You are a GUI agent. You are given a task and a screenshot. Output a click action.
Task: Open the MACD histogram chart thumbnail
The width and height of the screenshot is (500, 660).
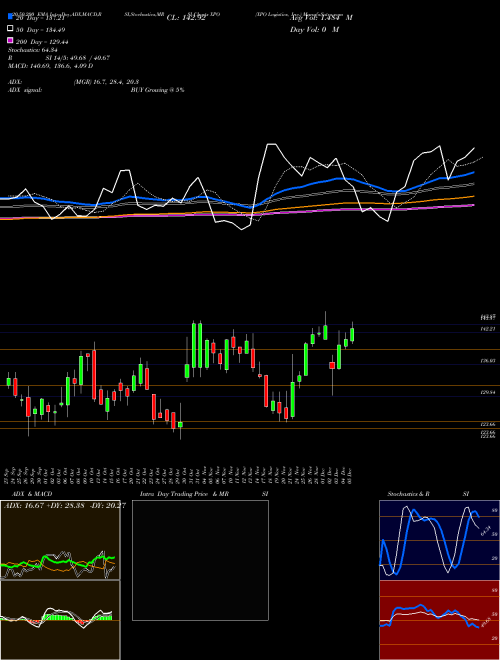(x=60, y=620)
